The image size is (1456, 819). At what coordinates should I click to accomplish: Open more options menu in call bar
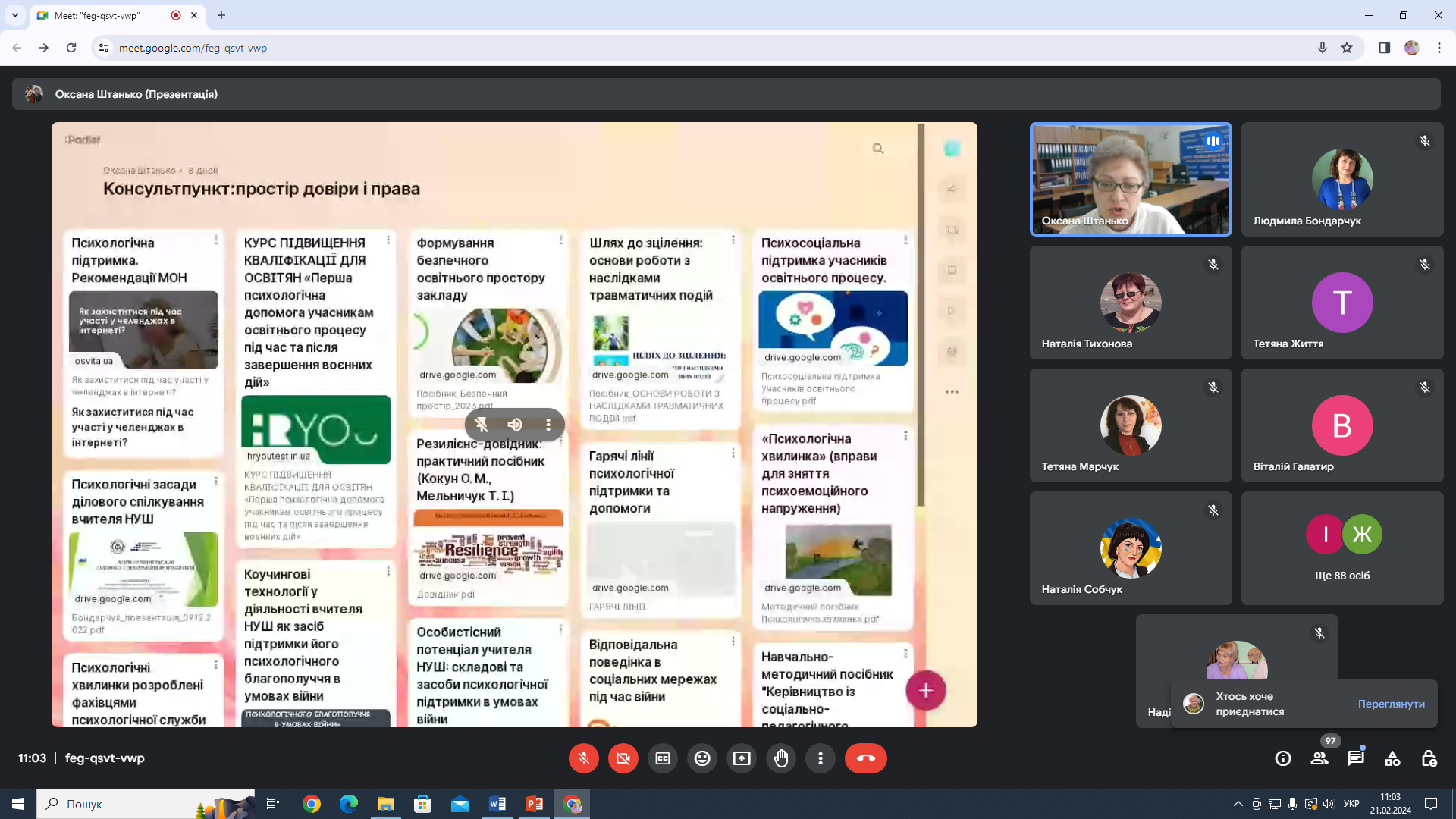pyautogui.click(x=821, y=758)
